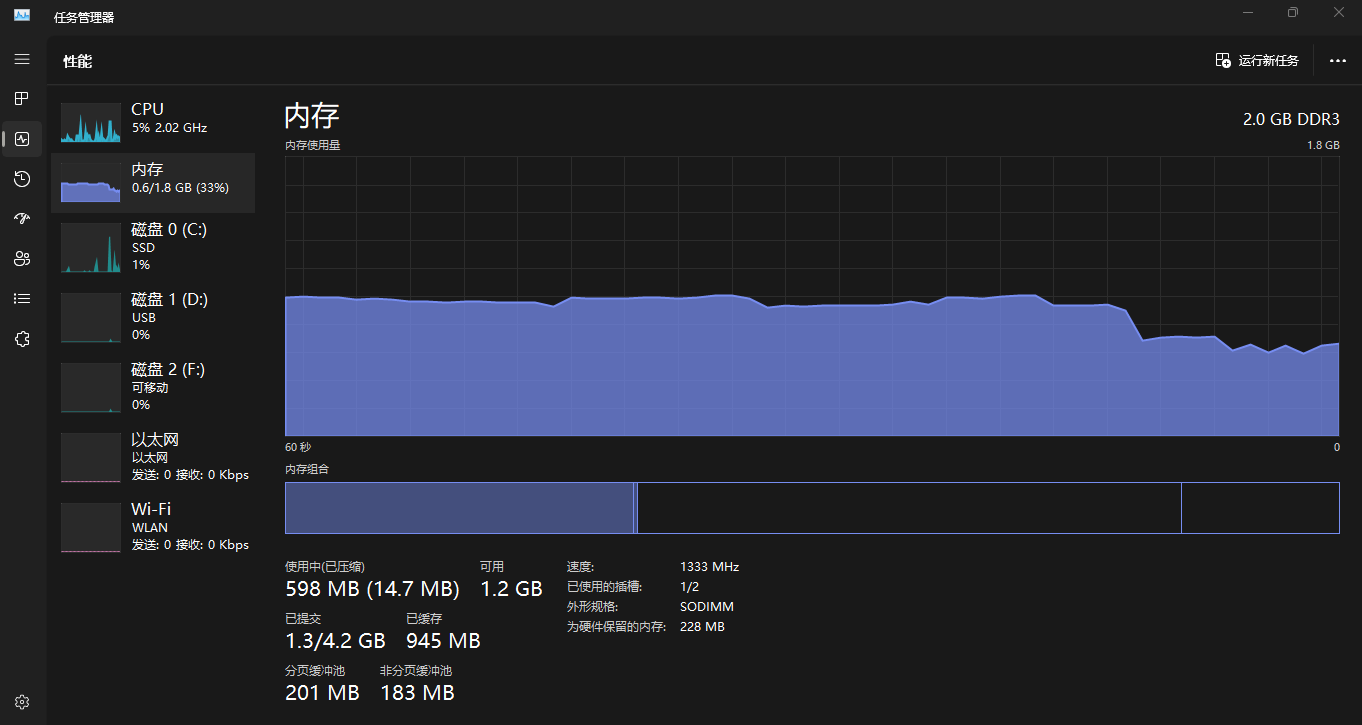The height and width of the screenshot is (725, 1362).
Task: Select 磁盘 1 (D:) USB entry
Action: point(153,317)
